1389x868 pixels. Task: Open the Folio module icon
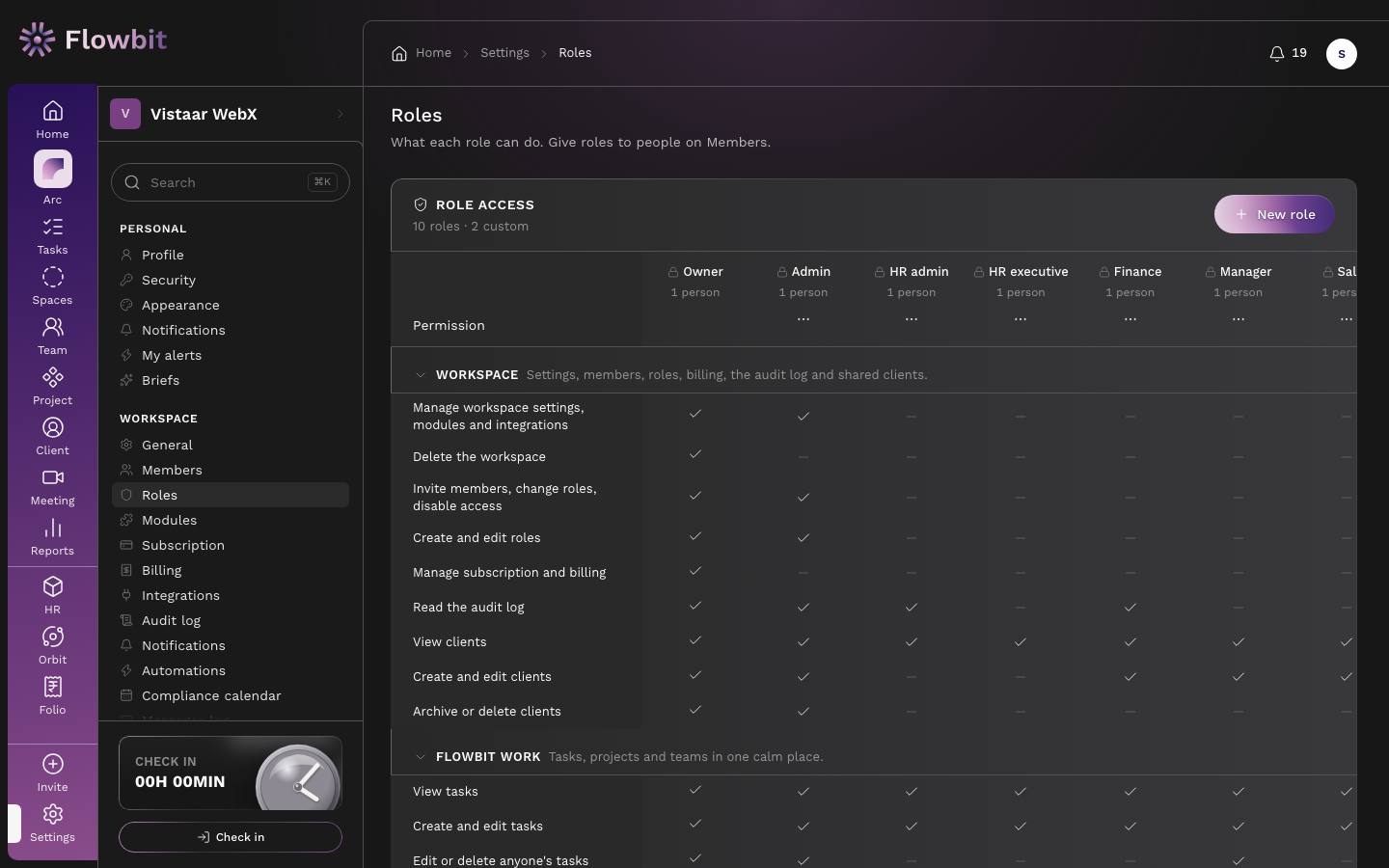[53, 688]
